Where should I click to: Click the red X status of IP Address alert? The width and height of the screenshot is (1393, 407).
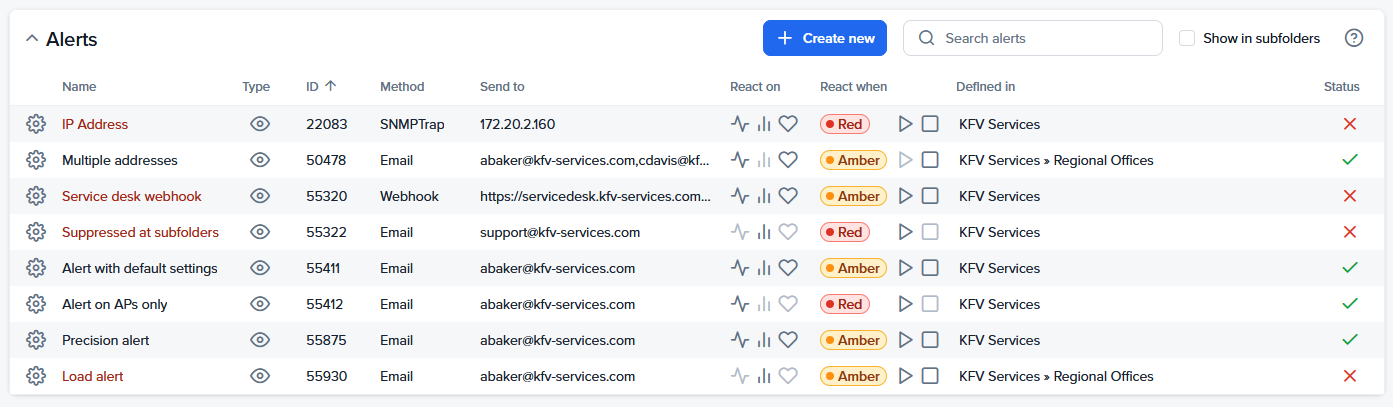pyautogui.click(x=1350, y=124)
